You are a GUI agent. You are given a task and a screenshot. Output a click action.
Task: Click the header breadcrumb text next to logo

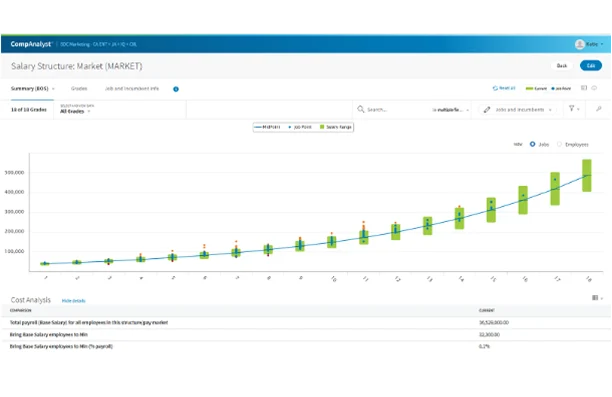tap(98, 44)
